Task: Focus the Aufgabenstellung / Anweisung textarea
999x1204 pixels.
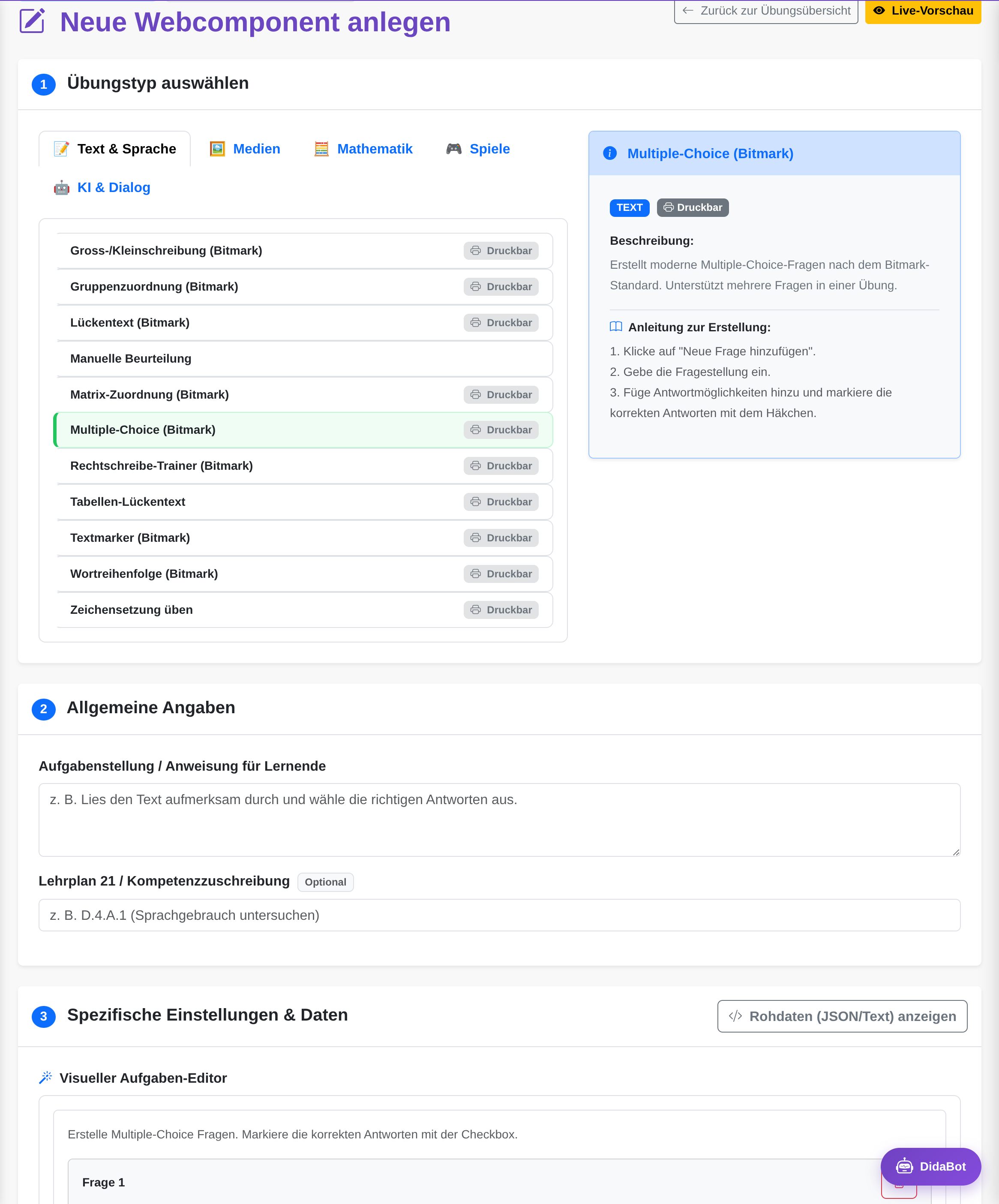Action: (x=499, y=820)
